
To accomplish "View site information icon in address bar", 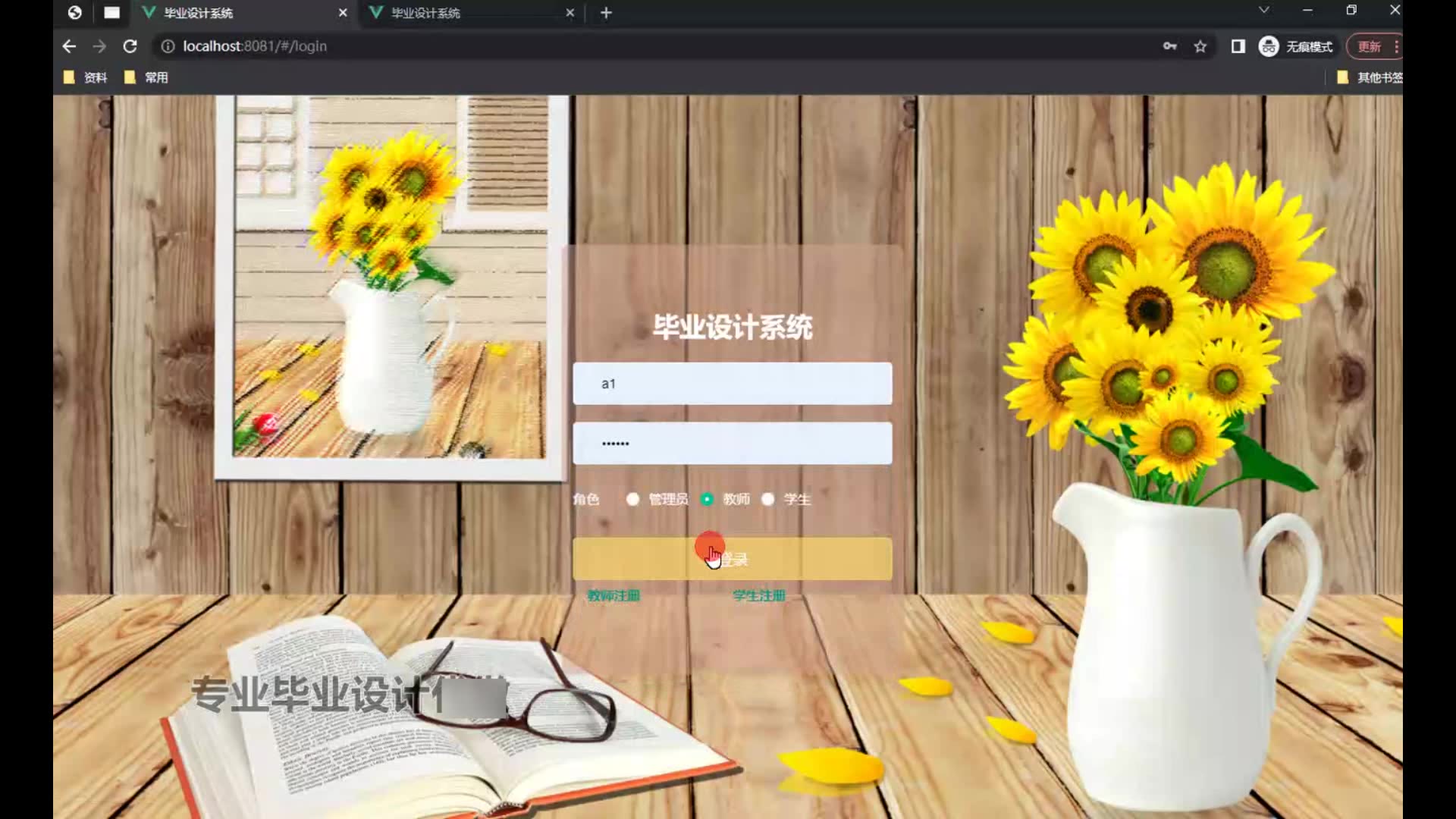I will point(168,46).
